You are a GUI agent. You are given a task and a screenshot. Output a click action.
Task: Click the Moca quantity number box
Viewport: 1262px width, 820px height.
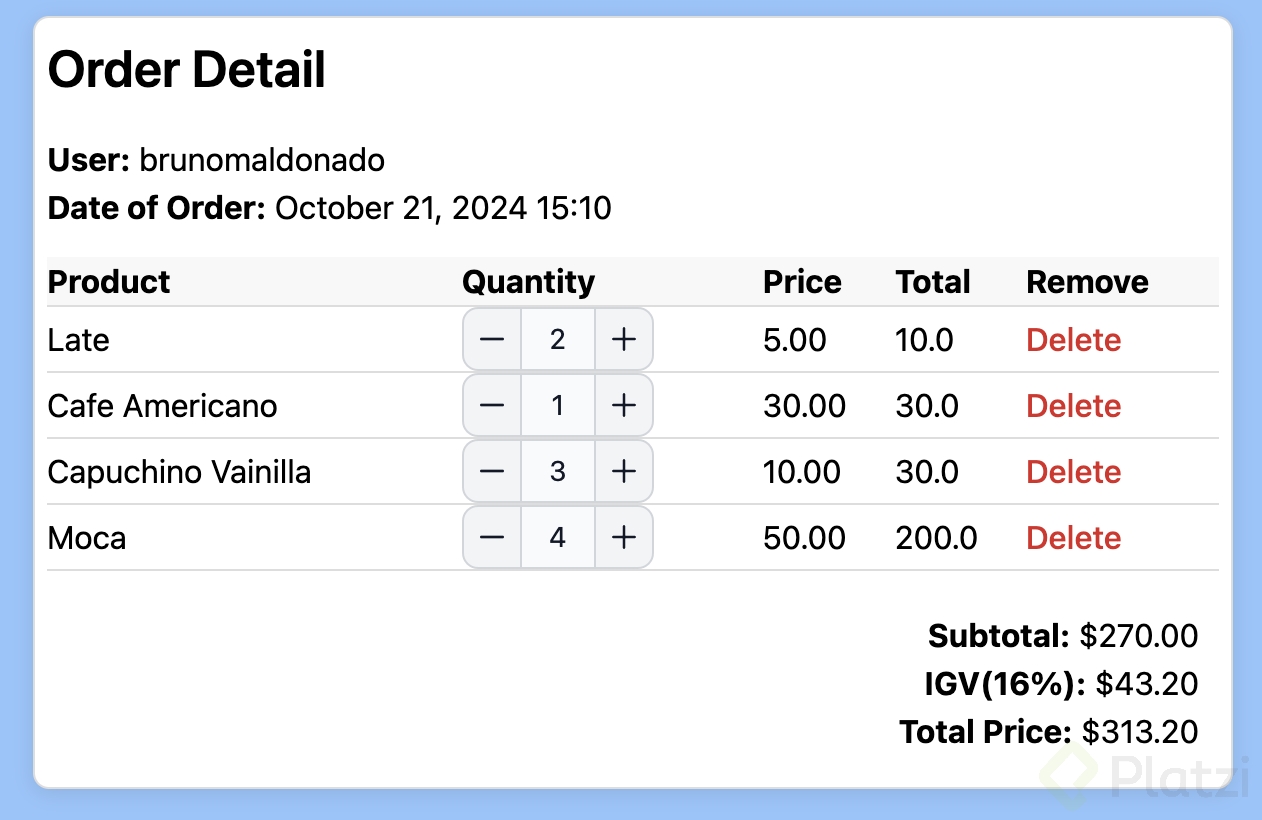coord(558,538)
